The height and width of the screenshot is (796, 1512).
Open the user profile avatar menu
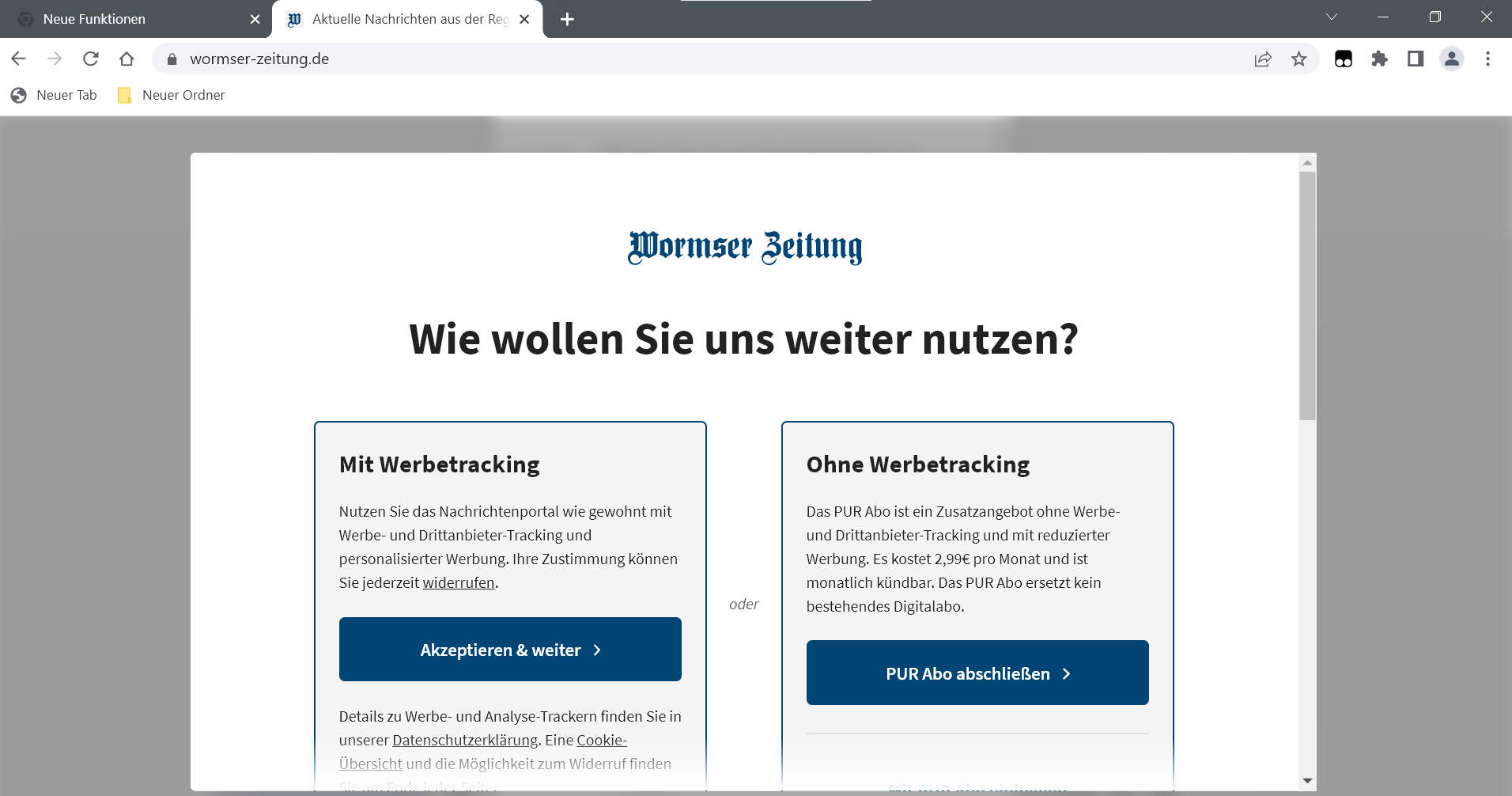[x=1452, y=59]
